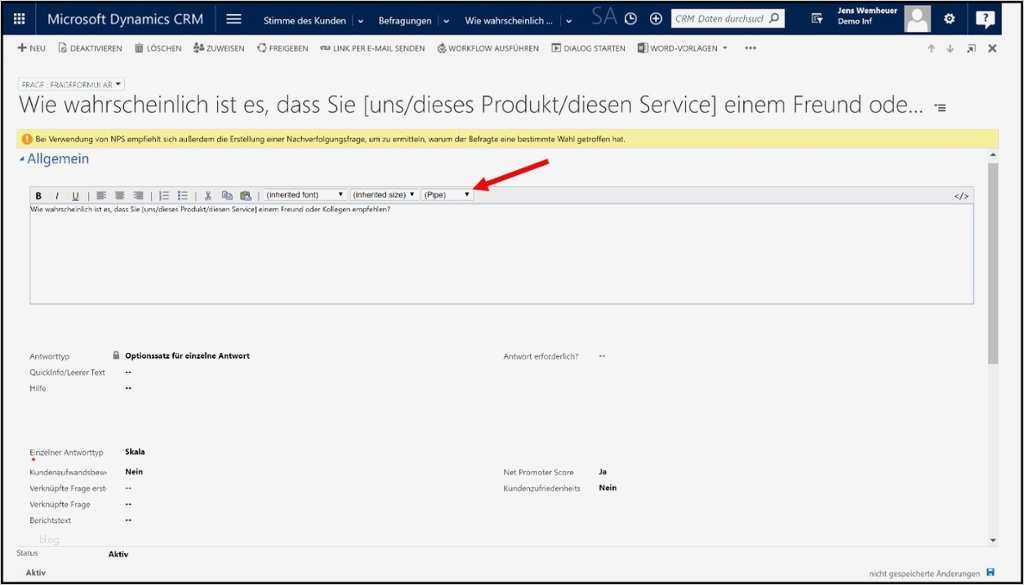
Task: Click inside the question text editor
Action: click(x=502, y=253)
